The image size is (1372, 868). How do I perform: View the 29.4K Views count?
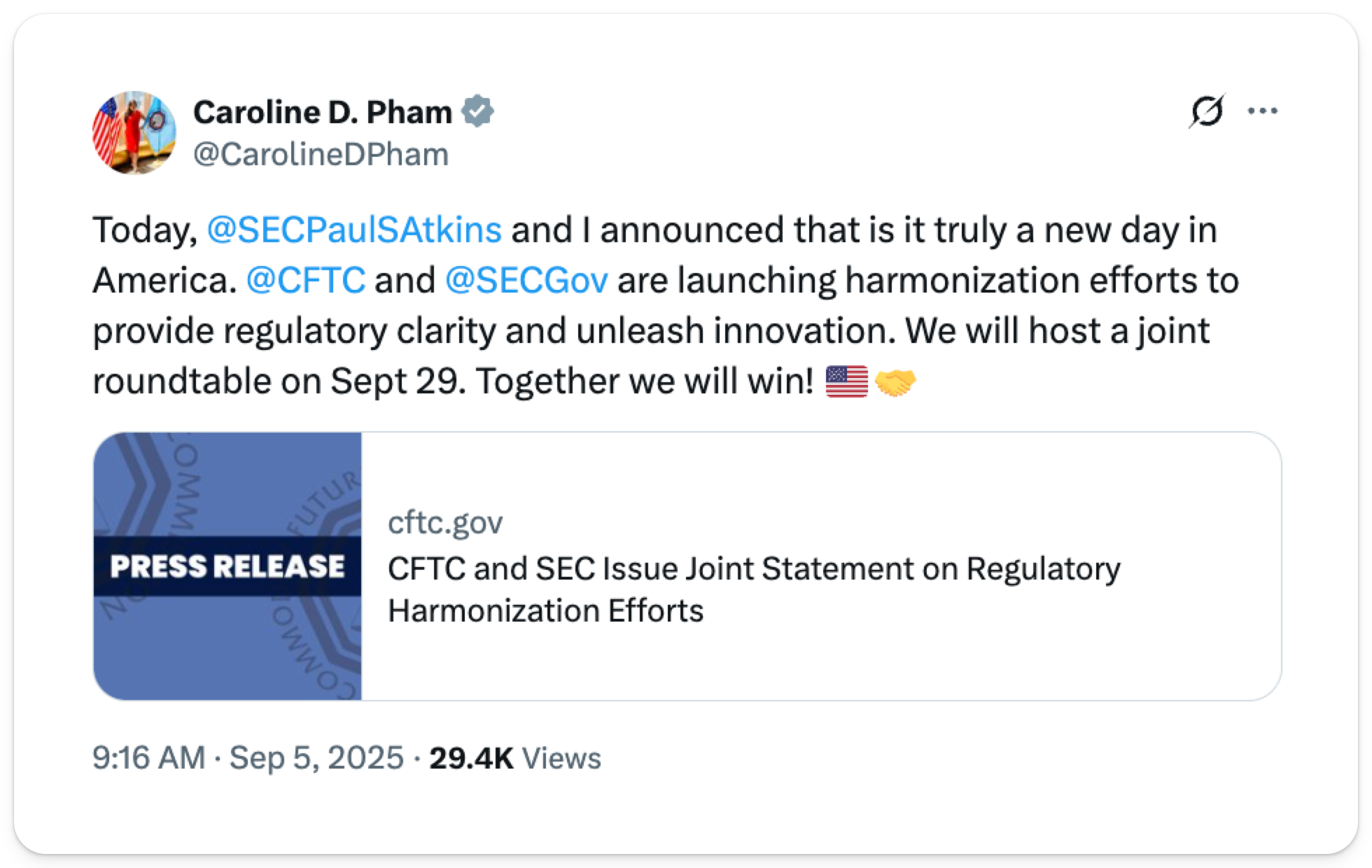click(x=471, y=758)
